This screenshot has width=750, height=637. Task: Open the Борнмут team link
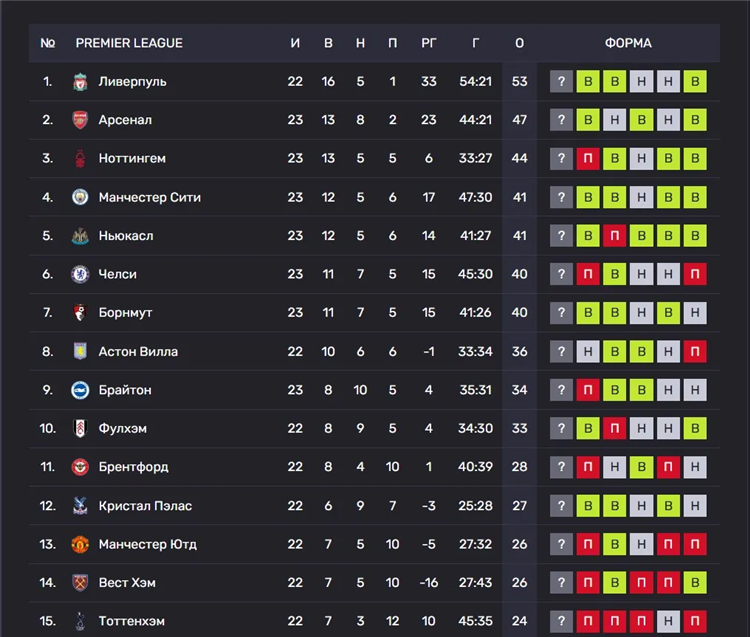point(125,312)
